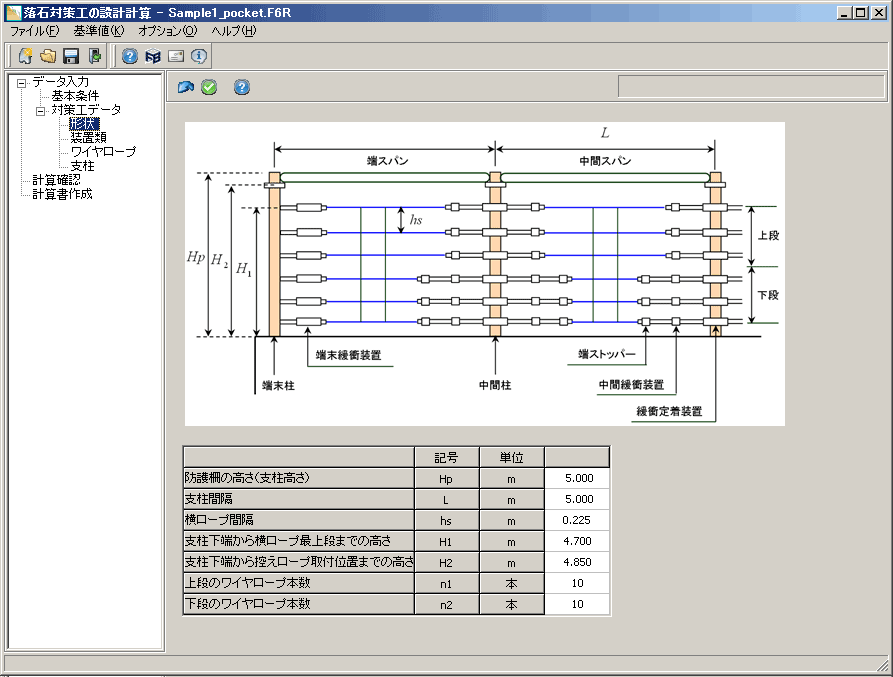
Task: Open the 基準値(K) menu
Action: click(99, 31)
